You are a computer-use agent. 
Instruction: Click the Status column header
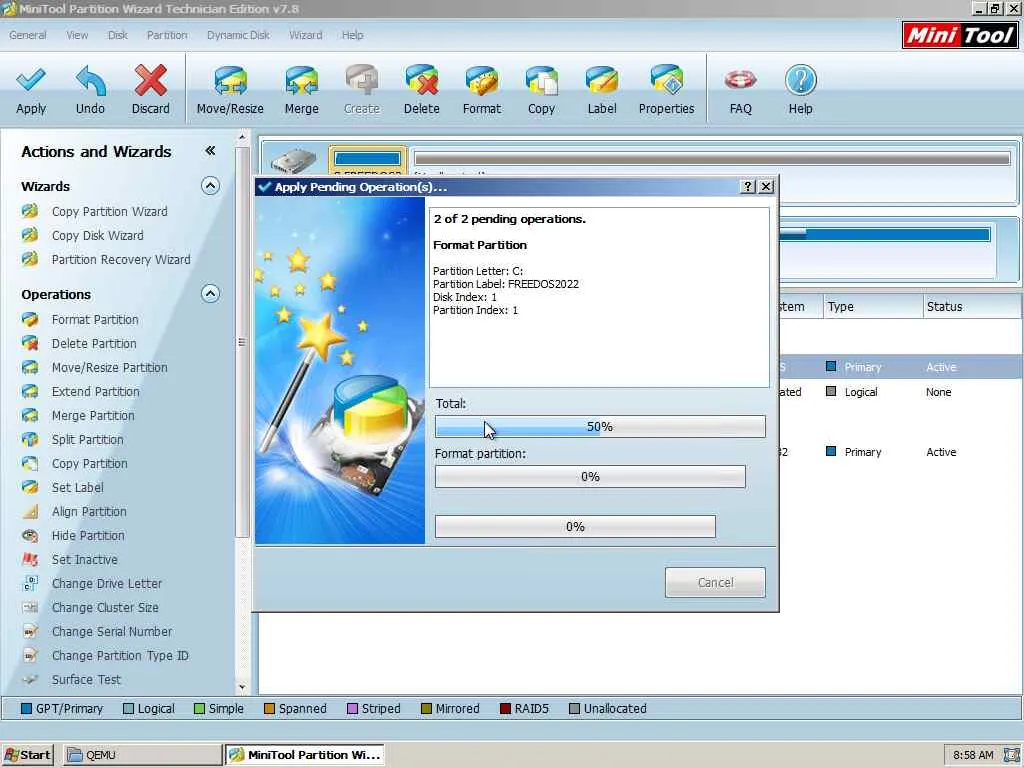pyautogui.click(x=972, y=306)
